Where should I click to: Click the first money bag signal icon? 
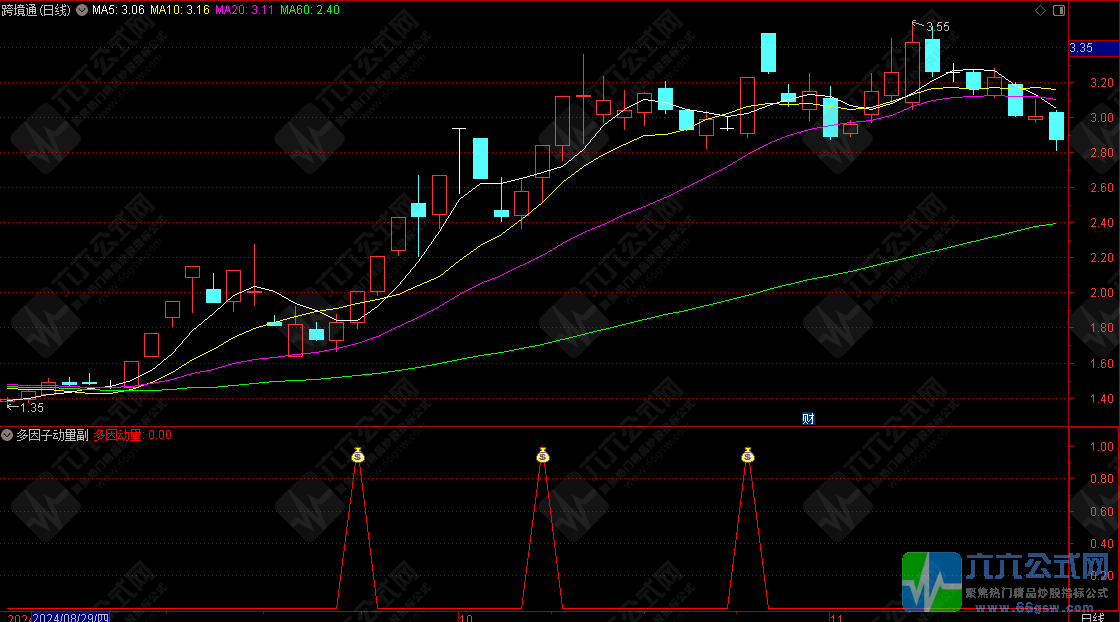coord(358,456)
